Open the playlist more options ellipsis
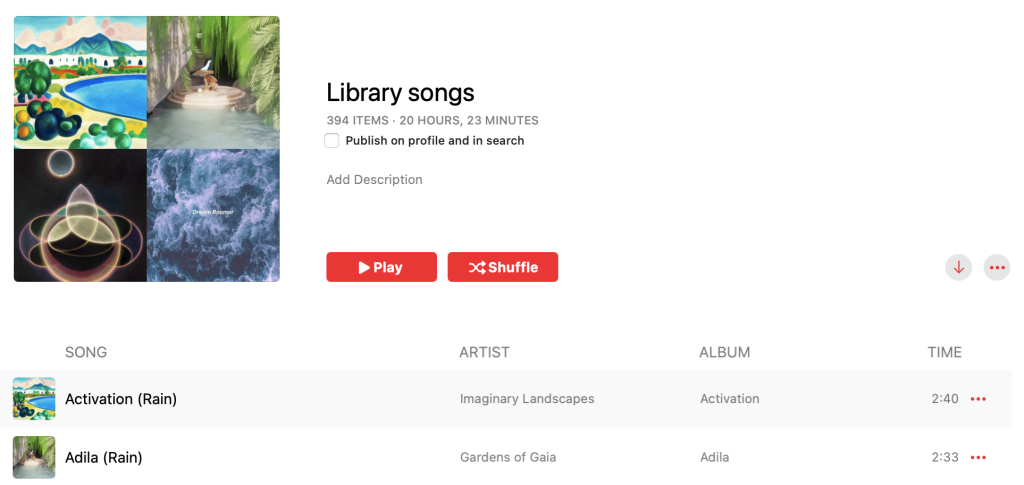Screen dimensions: 1024x485 pos(996,267)
